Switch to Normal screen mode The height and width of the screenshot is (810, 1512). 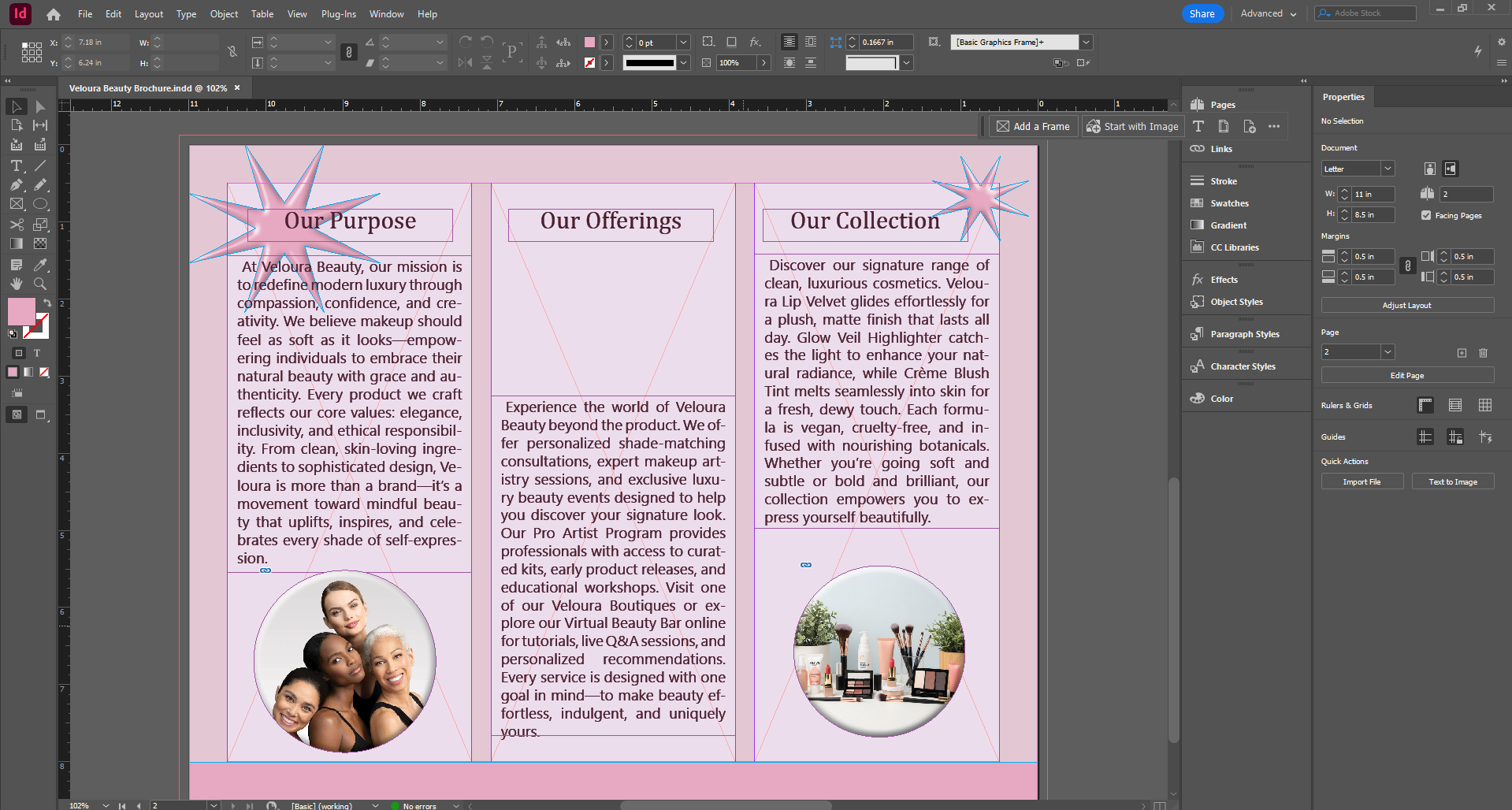pyautogui.click(x=17, y=414)
